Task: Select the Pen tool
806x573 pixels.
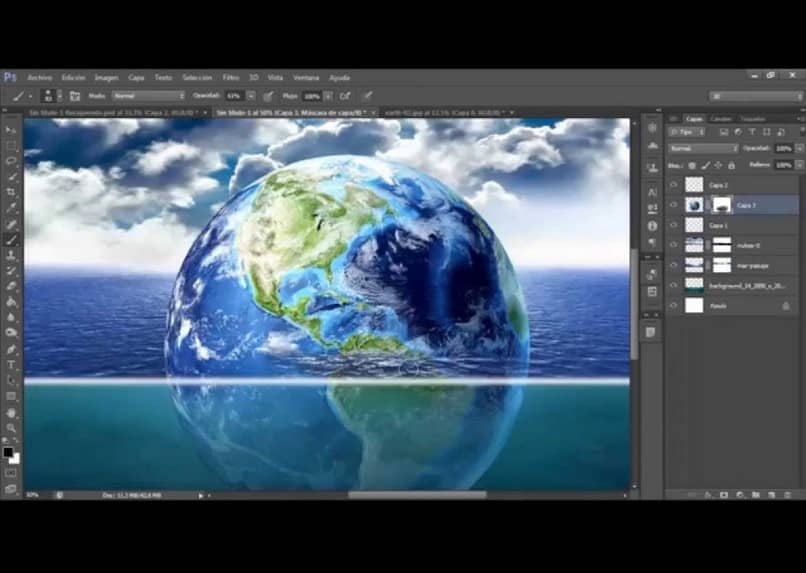Action: tap(11, 349)
